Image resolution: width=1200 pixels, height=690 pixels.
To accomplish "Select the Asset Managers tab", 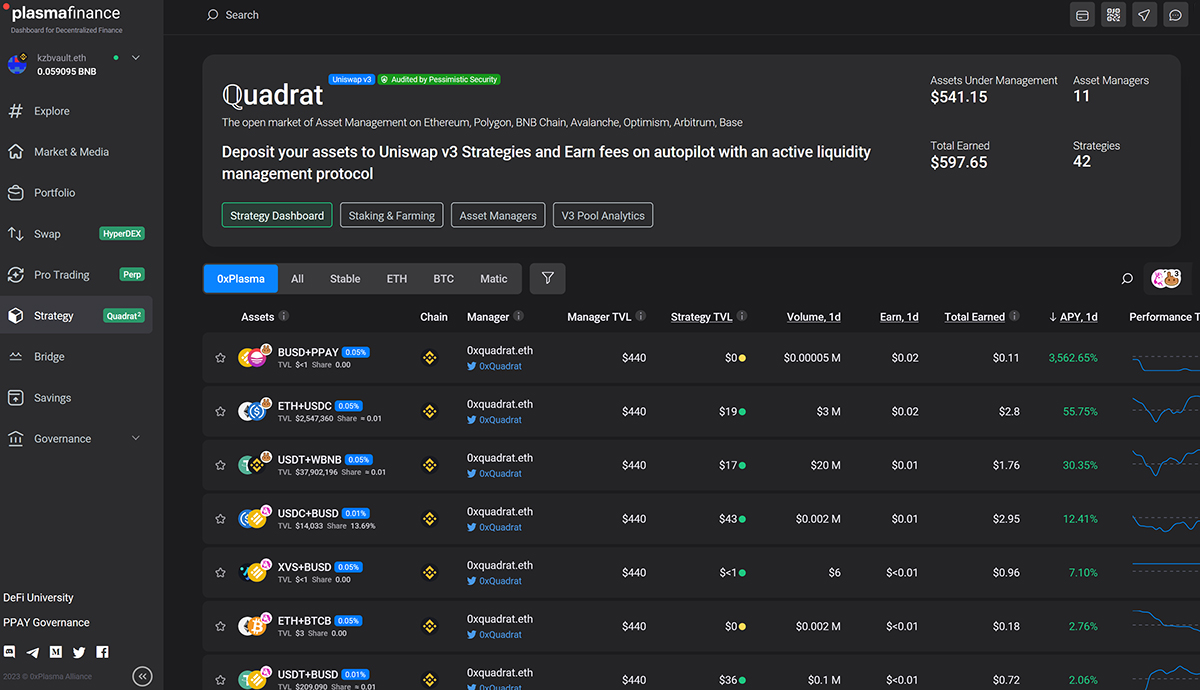I will click(x=498, y=215).
